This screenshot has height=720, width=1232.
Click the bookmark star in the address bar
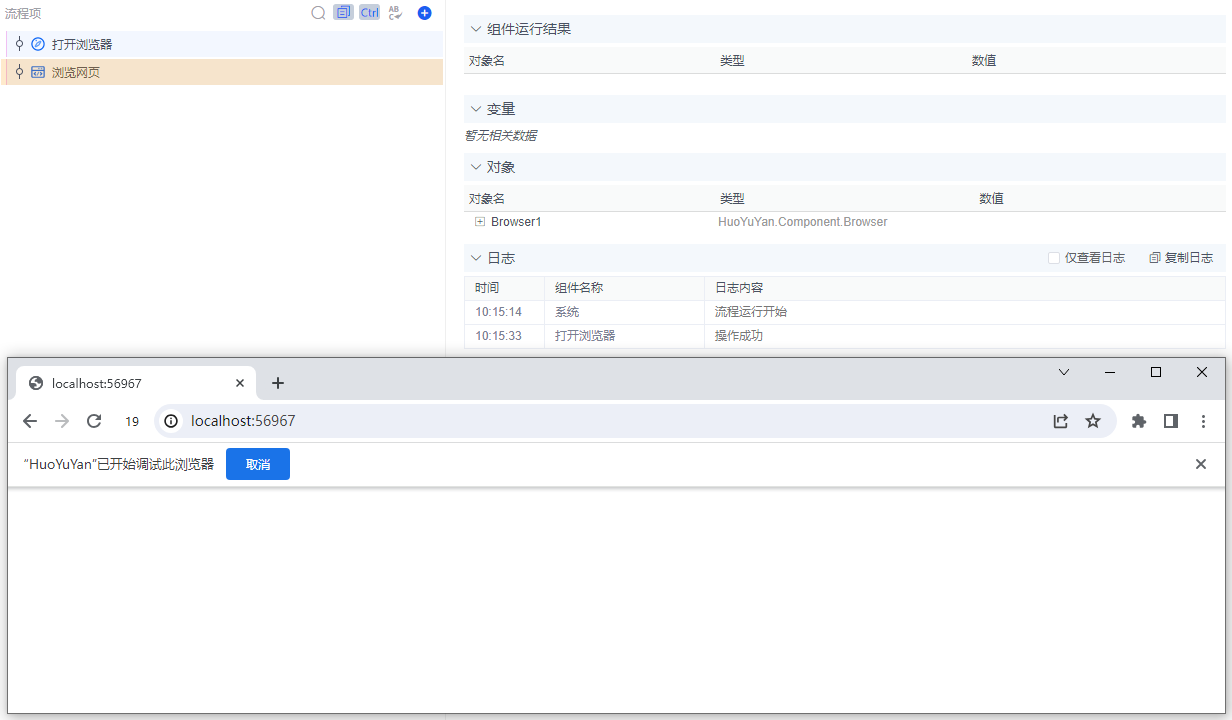coord(1093,421)
